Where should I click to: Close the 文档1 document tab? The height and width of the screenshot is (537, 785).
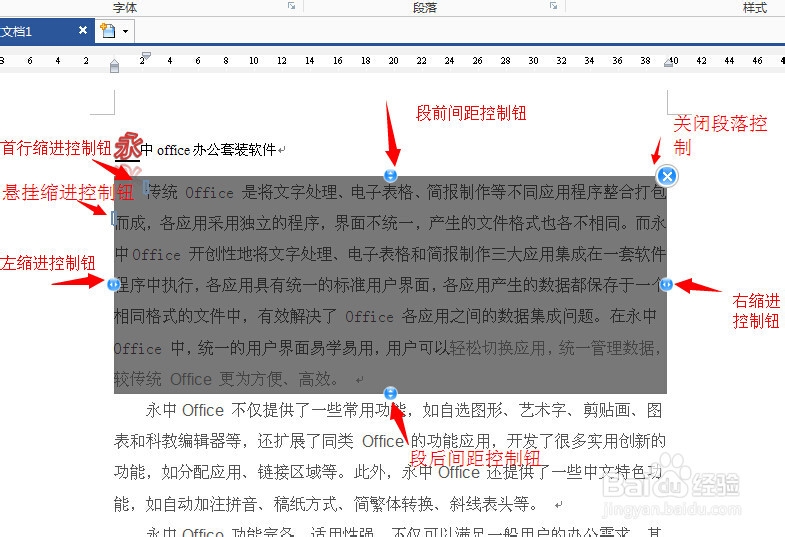[x=83, y=30]
